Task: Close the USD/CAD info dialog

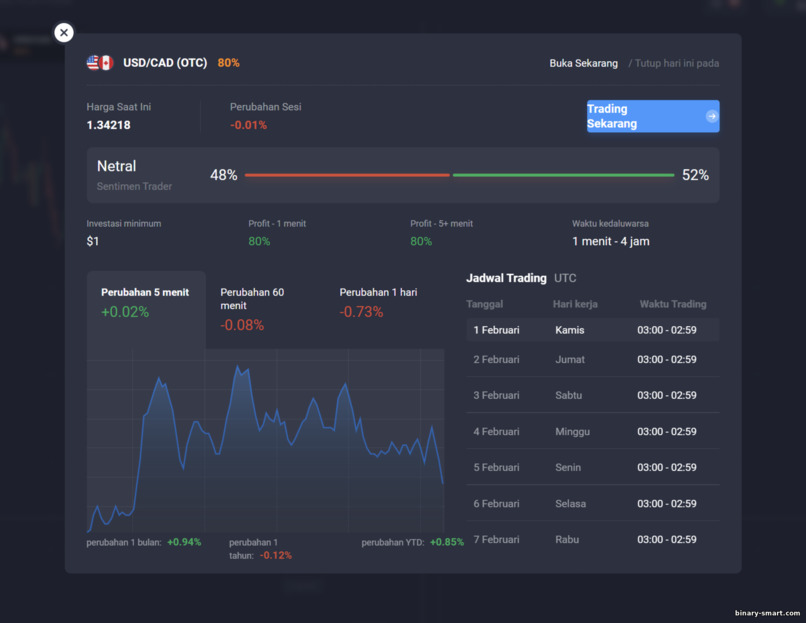Action: pyautogui.click(x=64, y=33)
